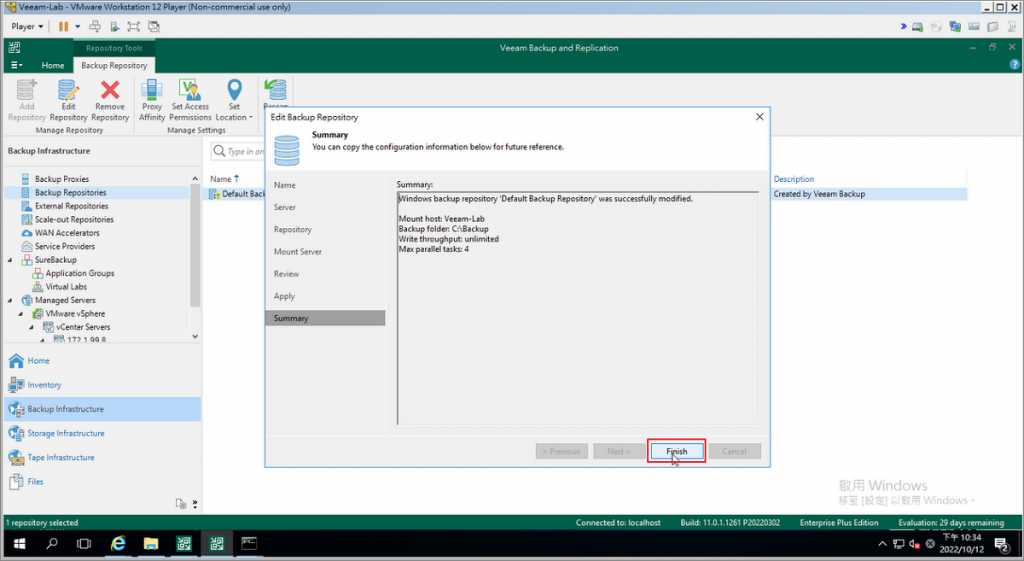This screenshot has width=1024, height=561.
Task: Open the Veeam help question-mark icon
Action: point(1014,65)
